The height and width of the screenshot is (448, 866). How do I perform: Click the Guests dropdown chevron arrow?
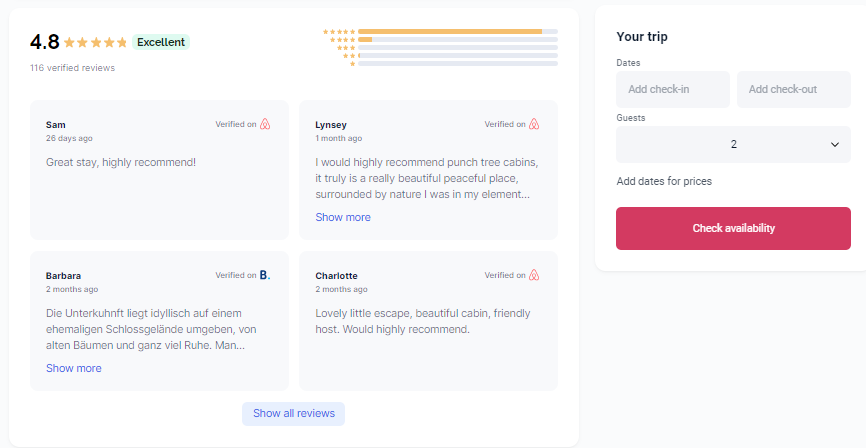pyautogui.click(x=835, y=145)
